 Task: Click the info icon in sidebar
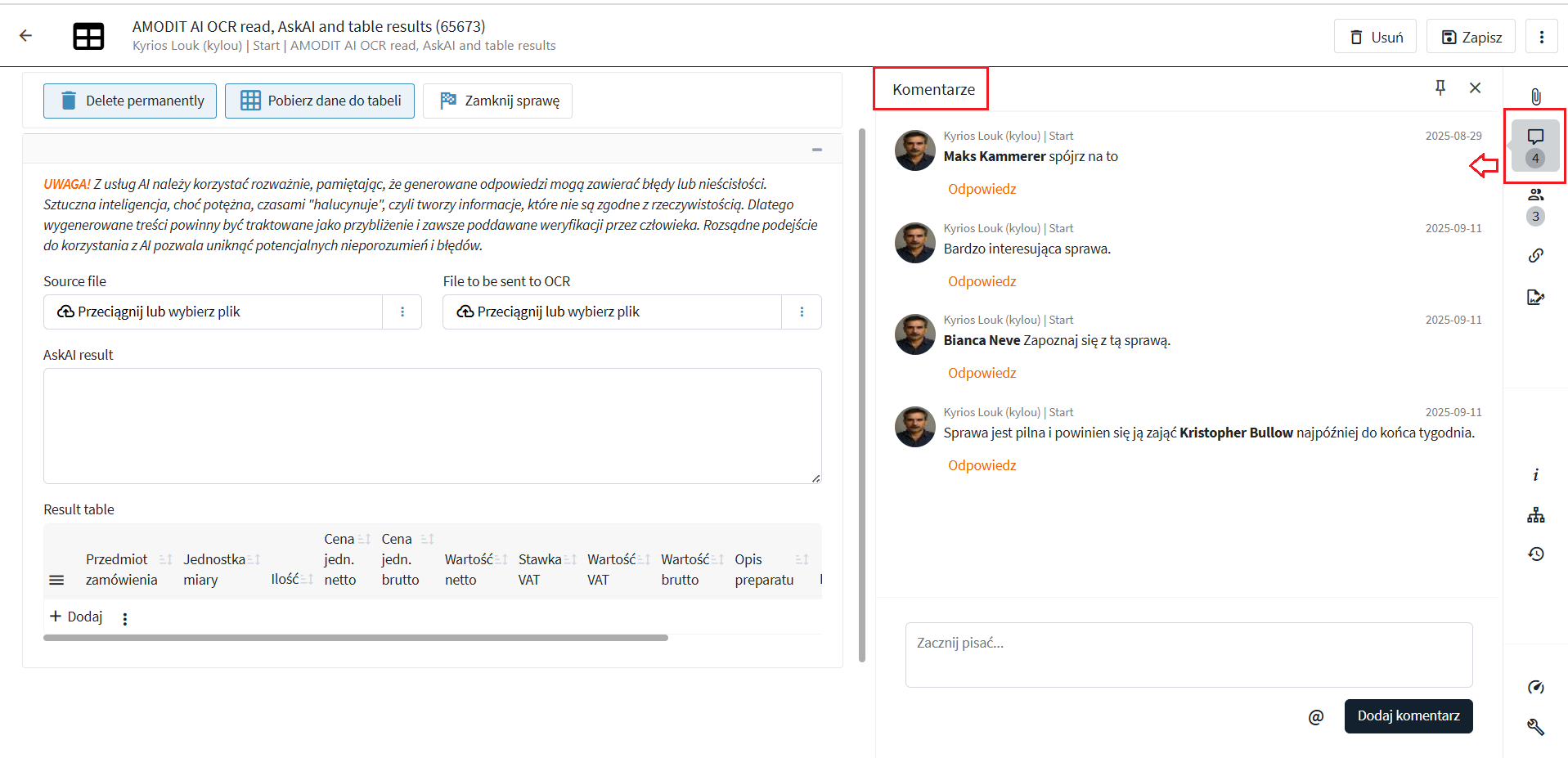point(1535,475)
